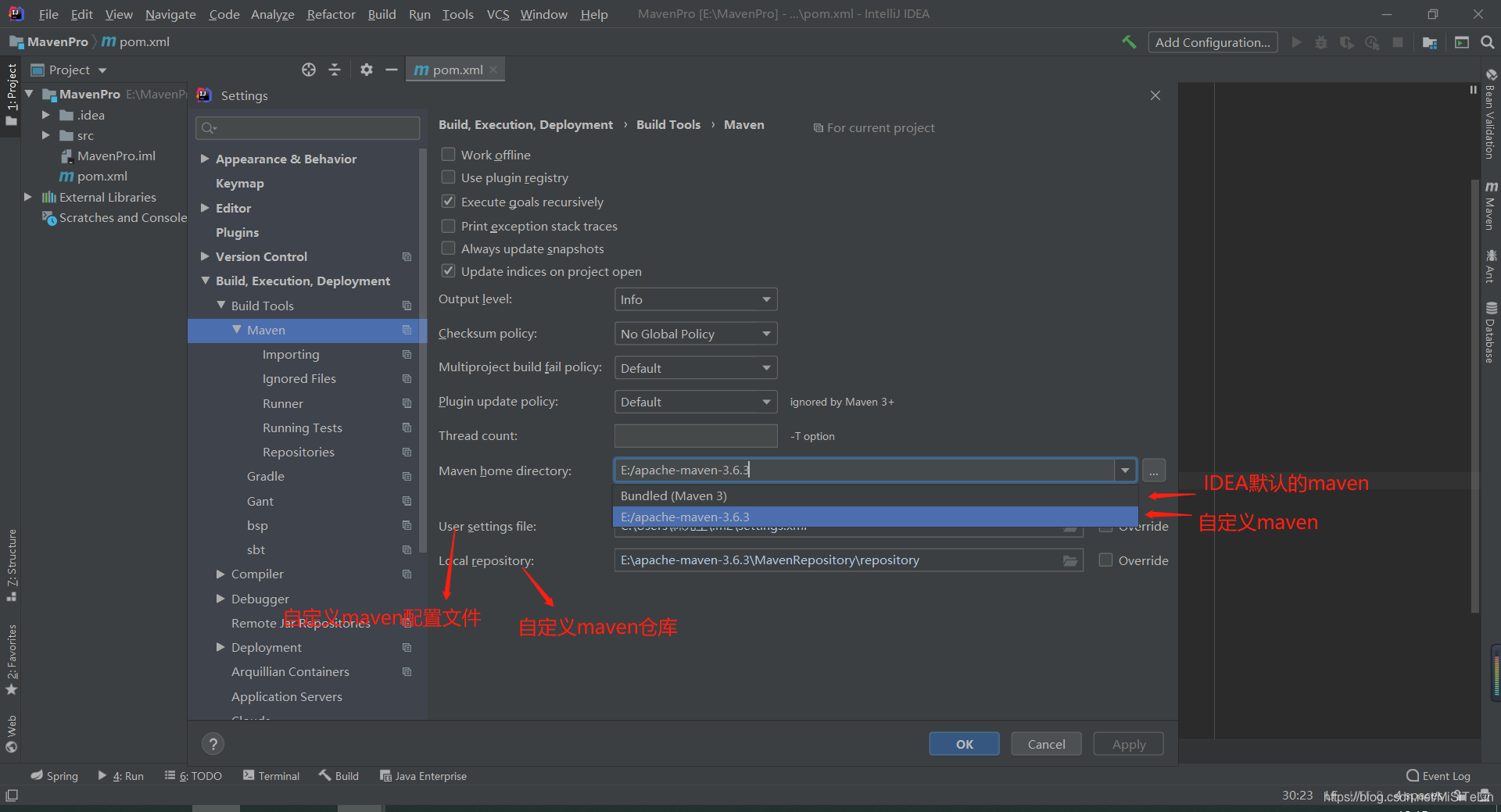Enable Print exception stack traces
This screenshot has height=812, width=1501.
(x=449, y=226)
